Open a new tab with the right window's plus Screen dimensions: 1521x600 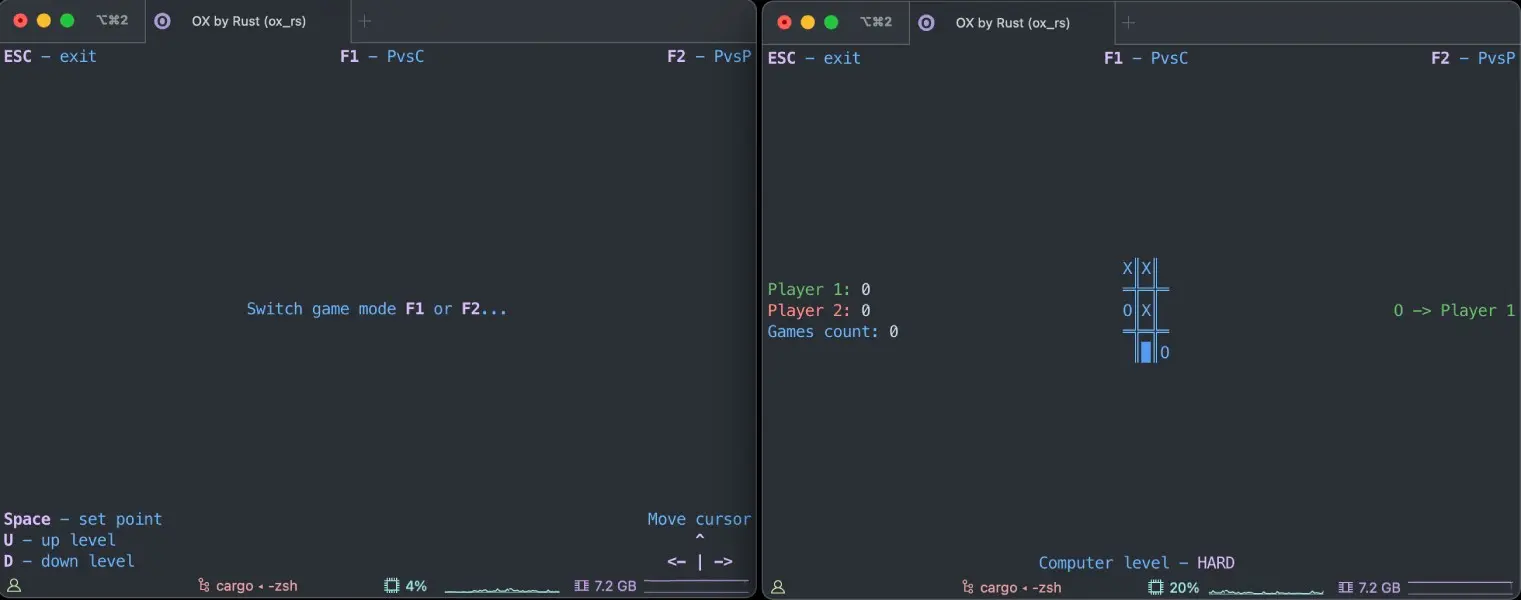coord(1128,22)
